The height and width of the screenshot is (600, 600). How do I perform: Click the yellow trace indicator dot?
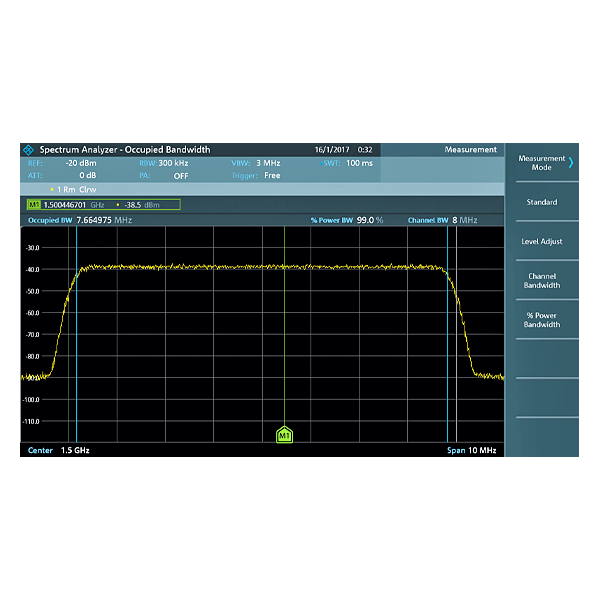click(52, 189)
